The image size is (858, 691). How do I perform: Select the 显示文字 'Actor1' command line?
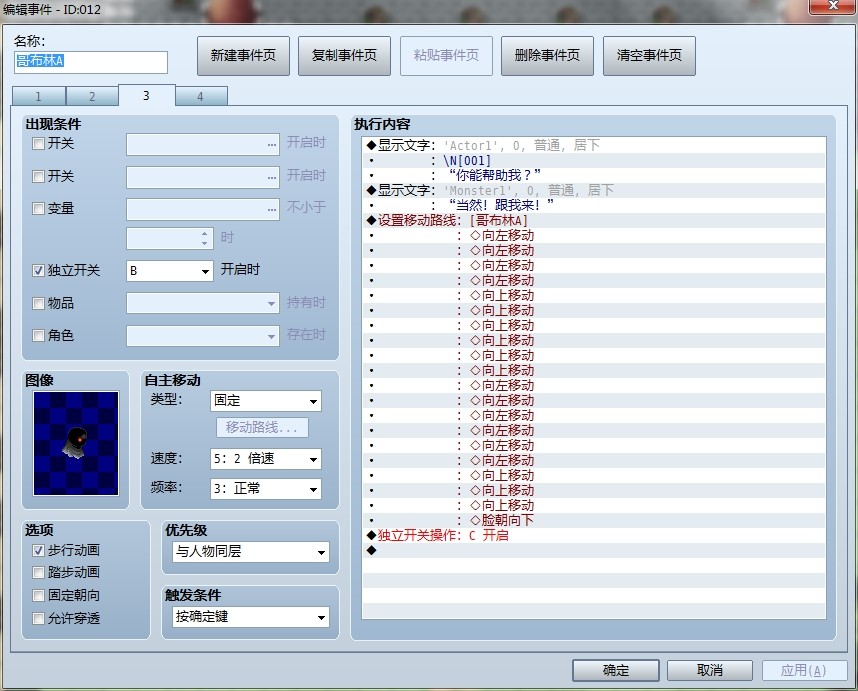click(x=594, y=145)
